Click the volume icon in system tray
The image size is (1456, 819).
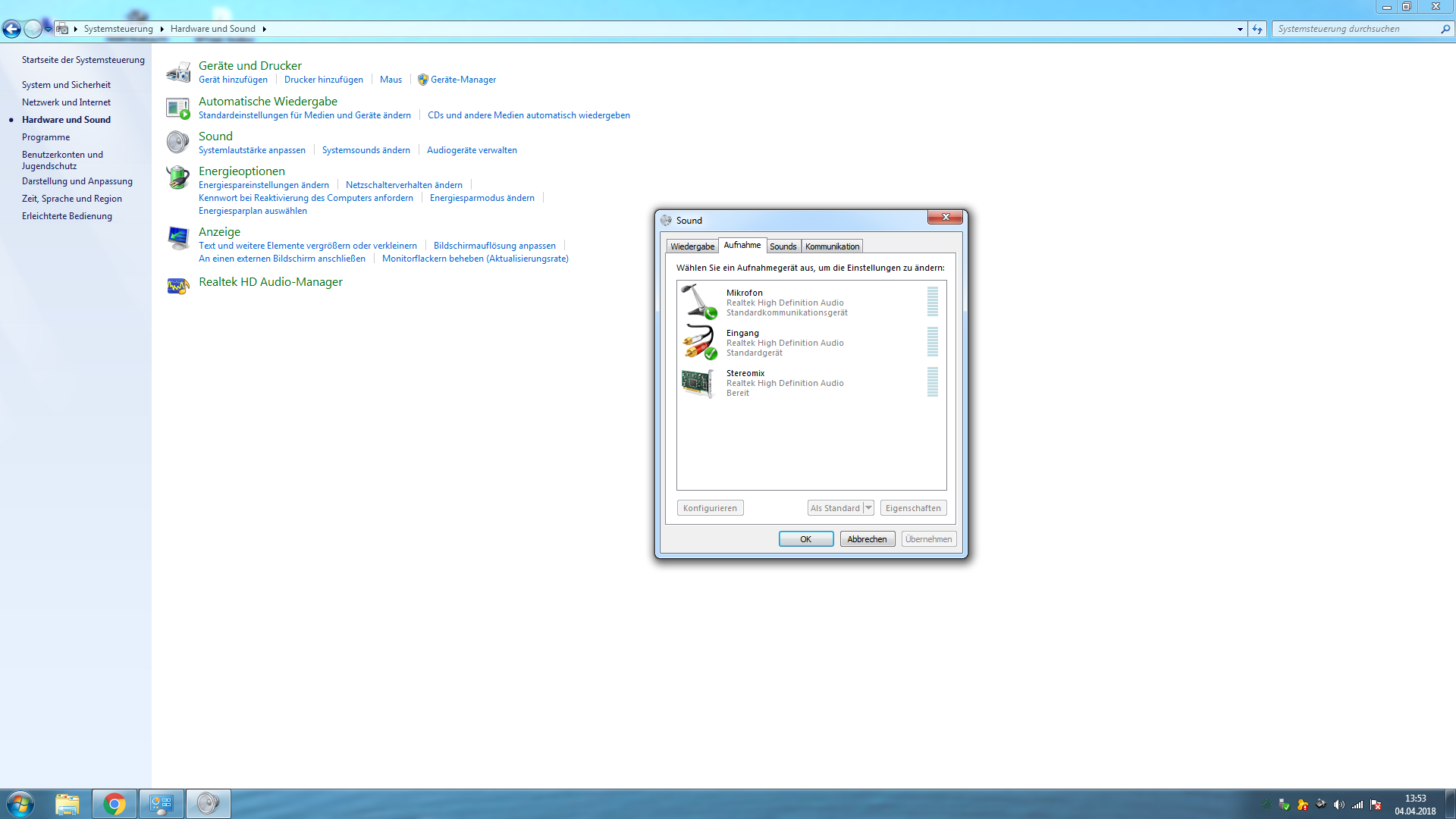point(1339,805)
